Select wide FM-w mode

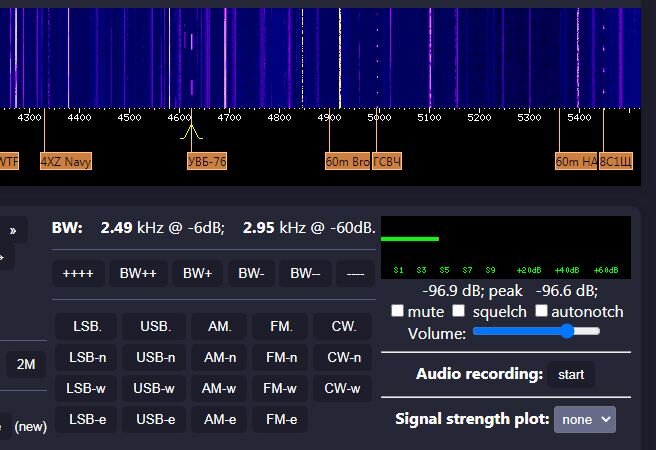click(280, 389)
